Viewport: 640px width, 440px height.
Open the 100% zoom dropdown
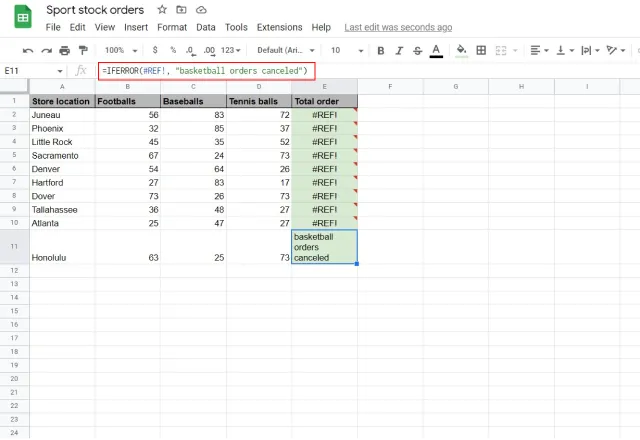pyautogui.click(x=121, y=50)
